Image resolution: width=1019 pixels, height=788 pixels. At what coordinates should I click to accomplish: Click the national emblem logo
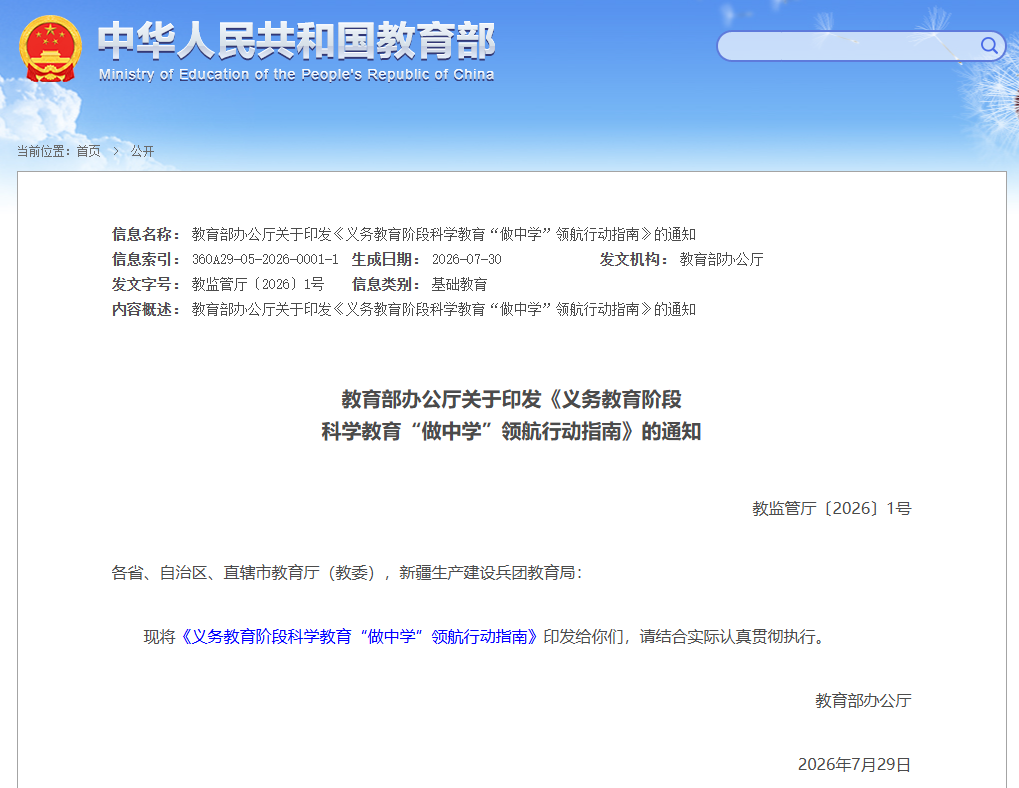point(51,49)
